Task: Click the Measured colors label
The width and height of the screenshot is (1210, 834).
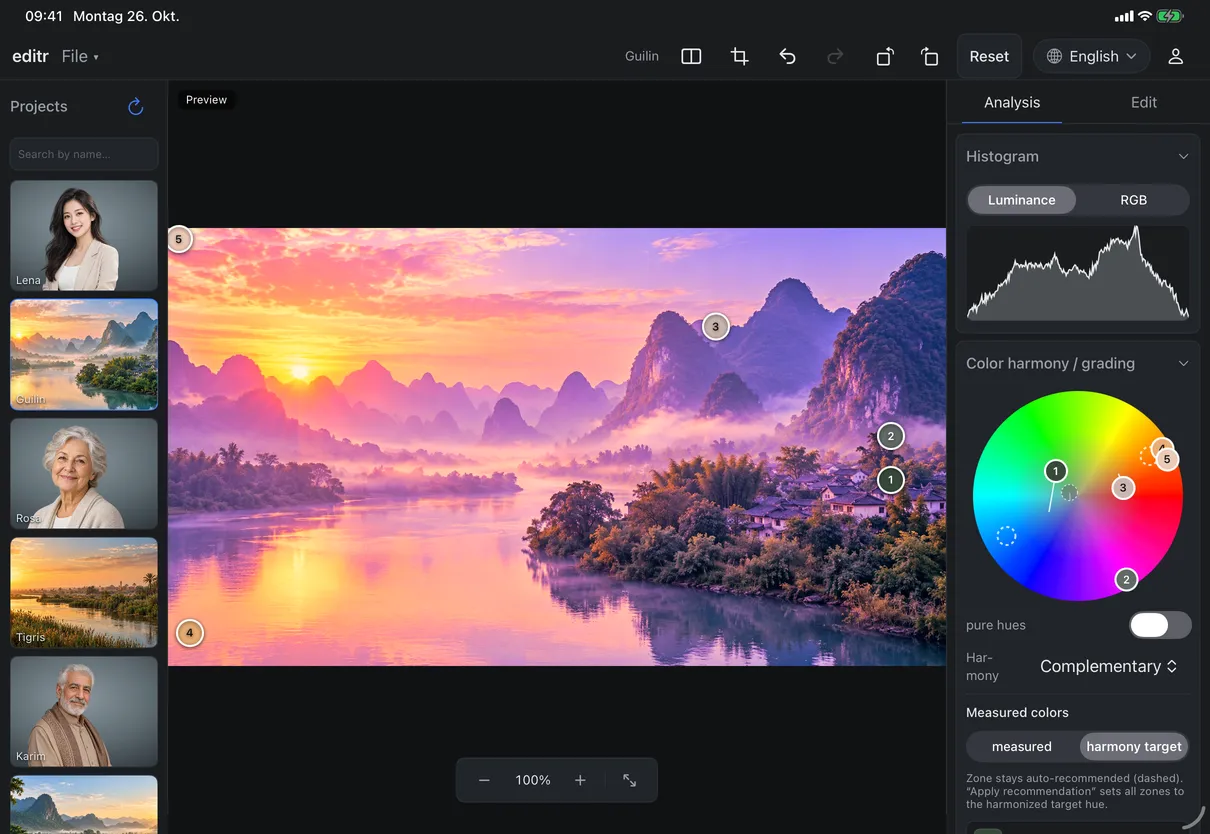Action: 1017,713
